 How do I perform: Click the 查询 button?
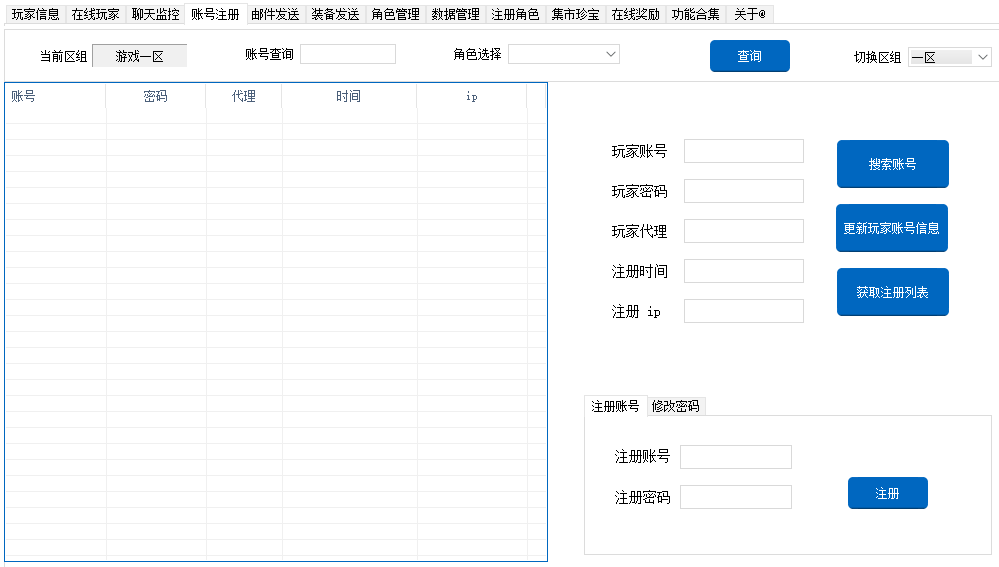coord(750,56)
